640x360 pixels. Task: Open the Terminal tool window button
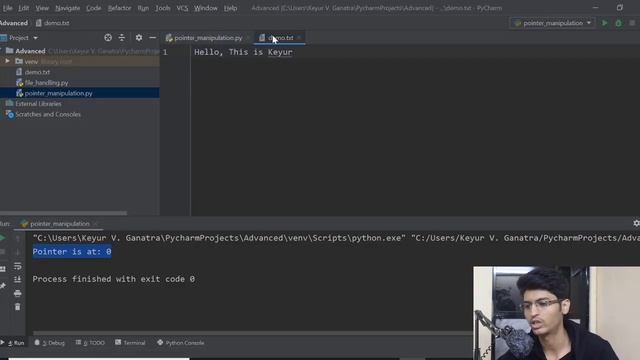coord(130,343)
